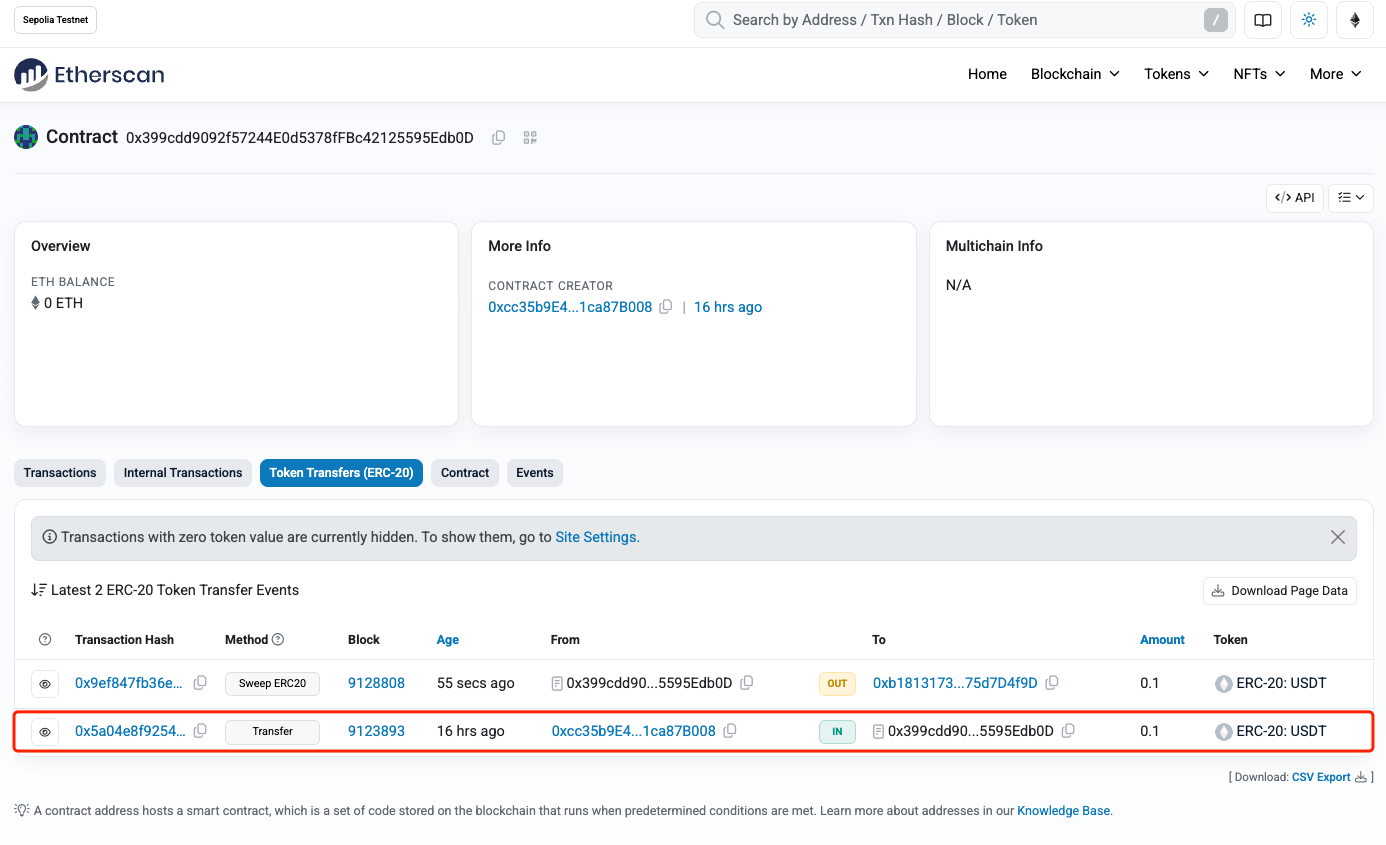This screenshot has width=1386, height=845.
Task: Click the Method column help icon
Action: (279, 640)
